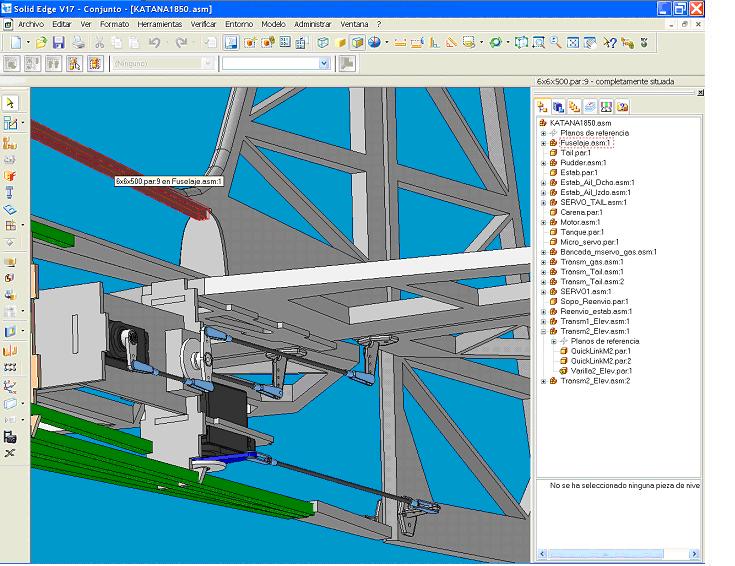Expand the Fuselaje.asm:1 tree node

click(543, 143)
